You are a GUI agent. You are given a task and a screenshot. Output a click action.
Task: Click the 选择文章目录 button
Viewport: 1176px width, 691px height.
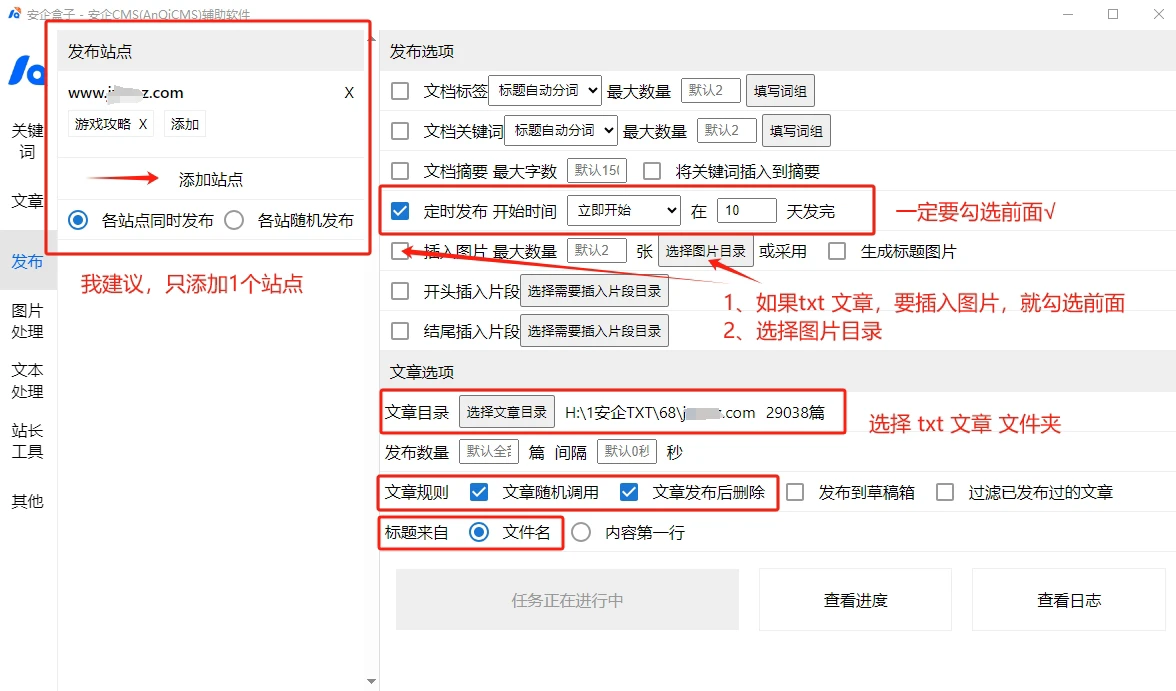click(x=507, y=412)
